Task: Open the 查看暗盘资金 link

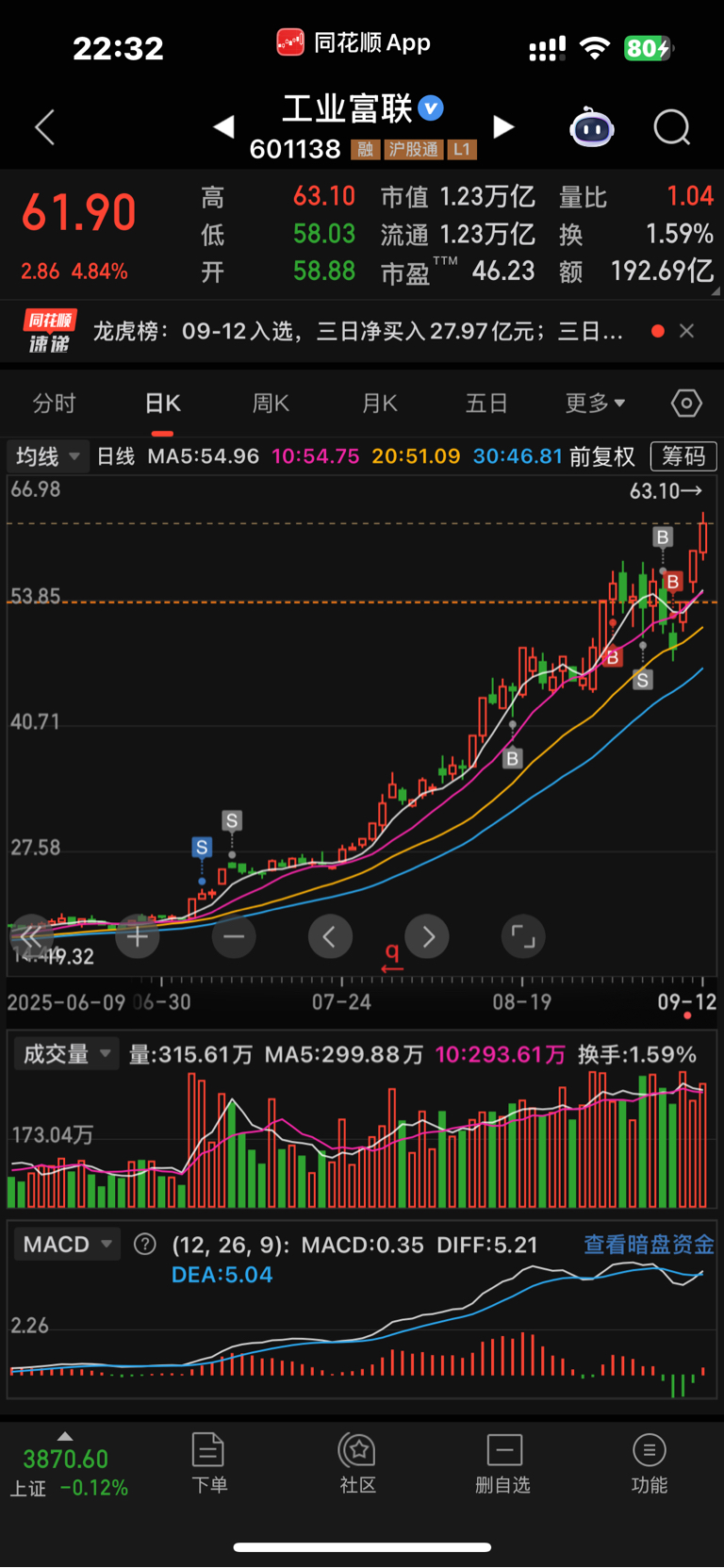Action: (649, 1245)
